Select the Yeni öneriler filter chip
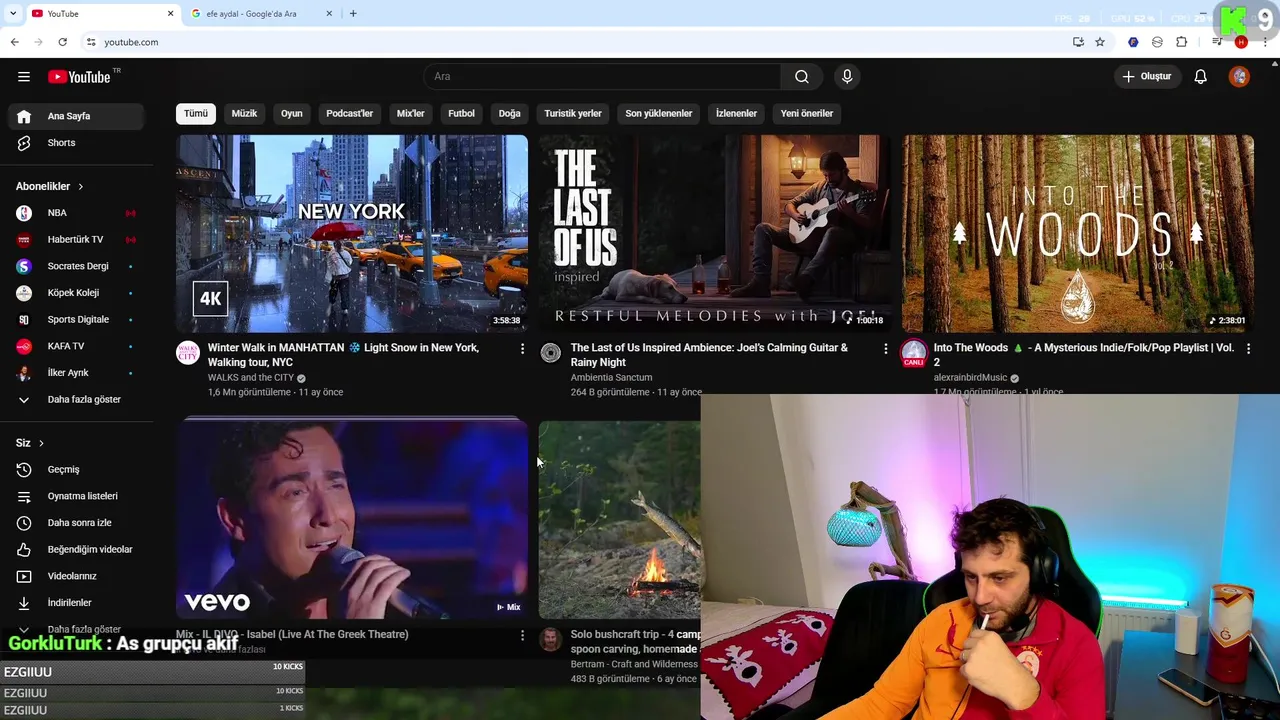Viewport: 1280px width, 720px height. pos(807,113)
